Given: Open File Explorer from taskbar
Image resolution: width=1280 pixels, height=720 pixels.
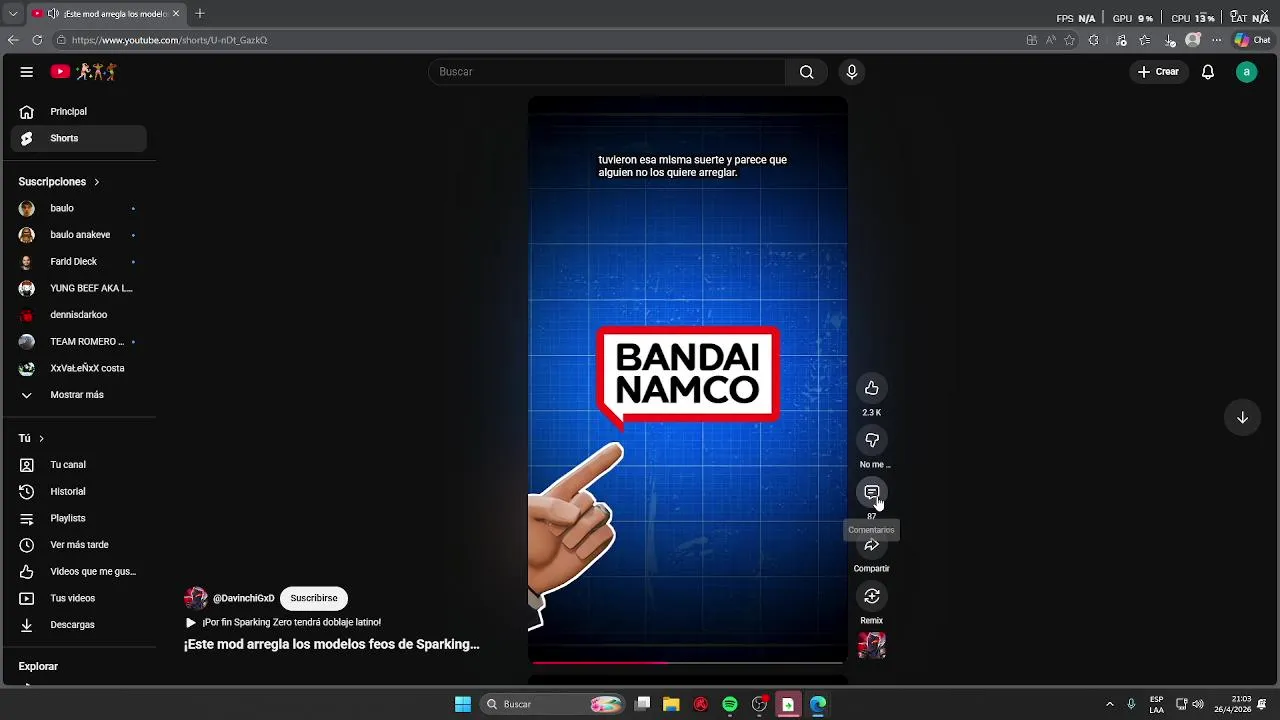Looking at the screenshot, I should (671, 704).
